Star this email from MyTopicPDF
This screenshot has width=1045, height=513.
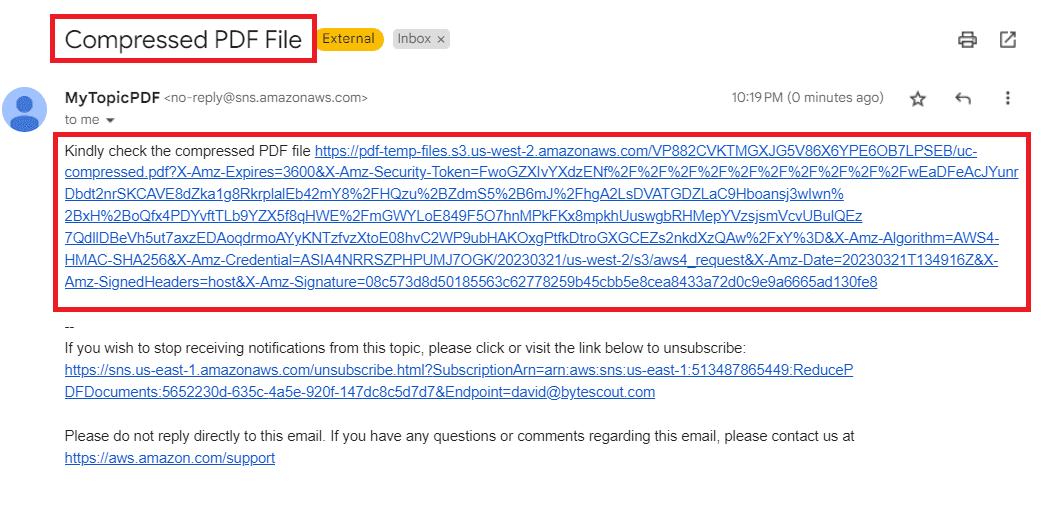tap(918, 98)
